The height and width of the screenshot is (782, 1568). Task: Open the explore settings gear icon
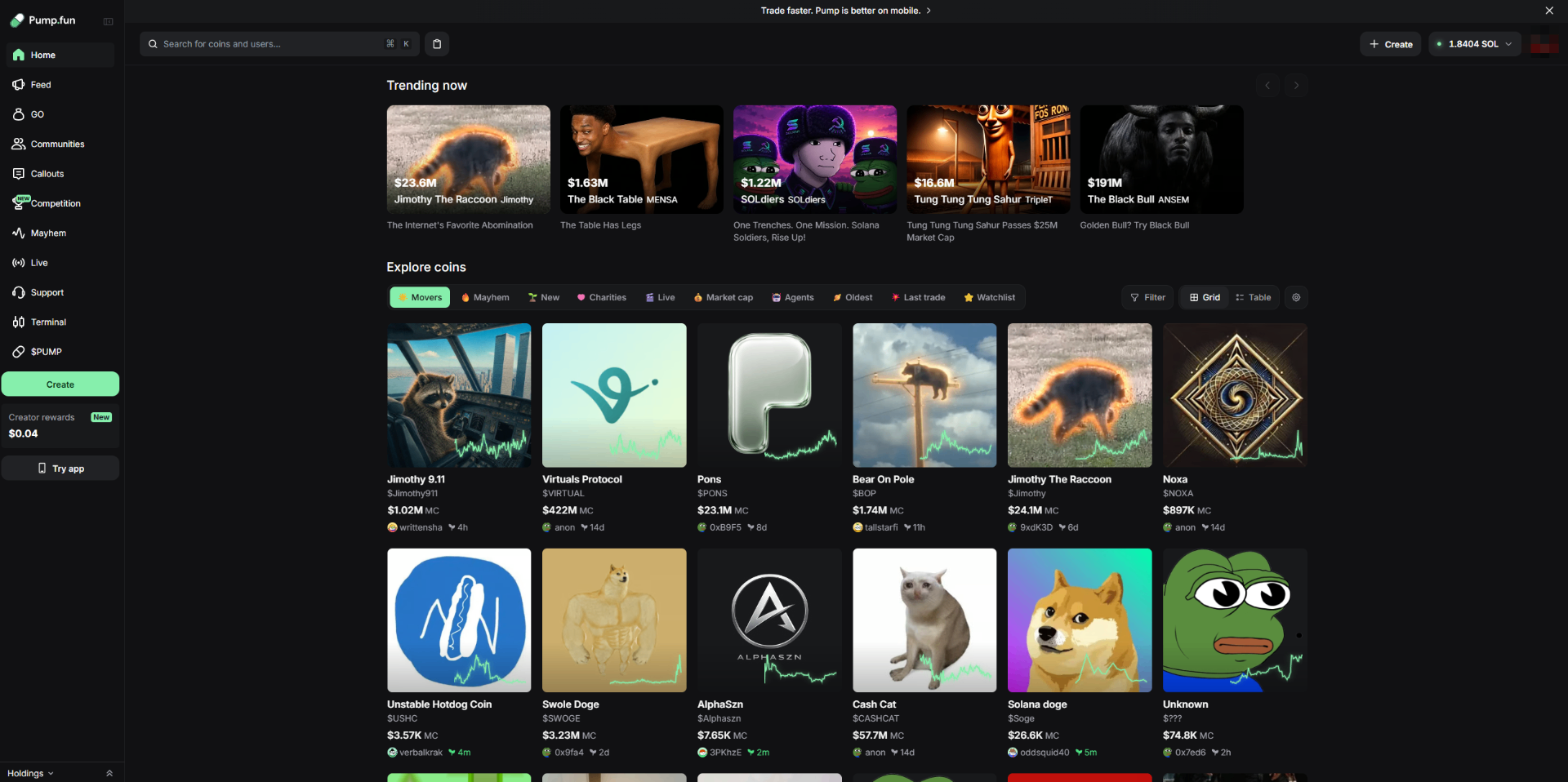pyautogui.click(x=1296, y=297)
